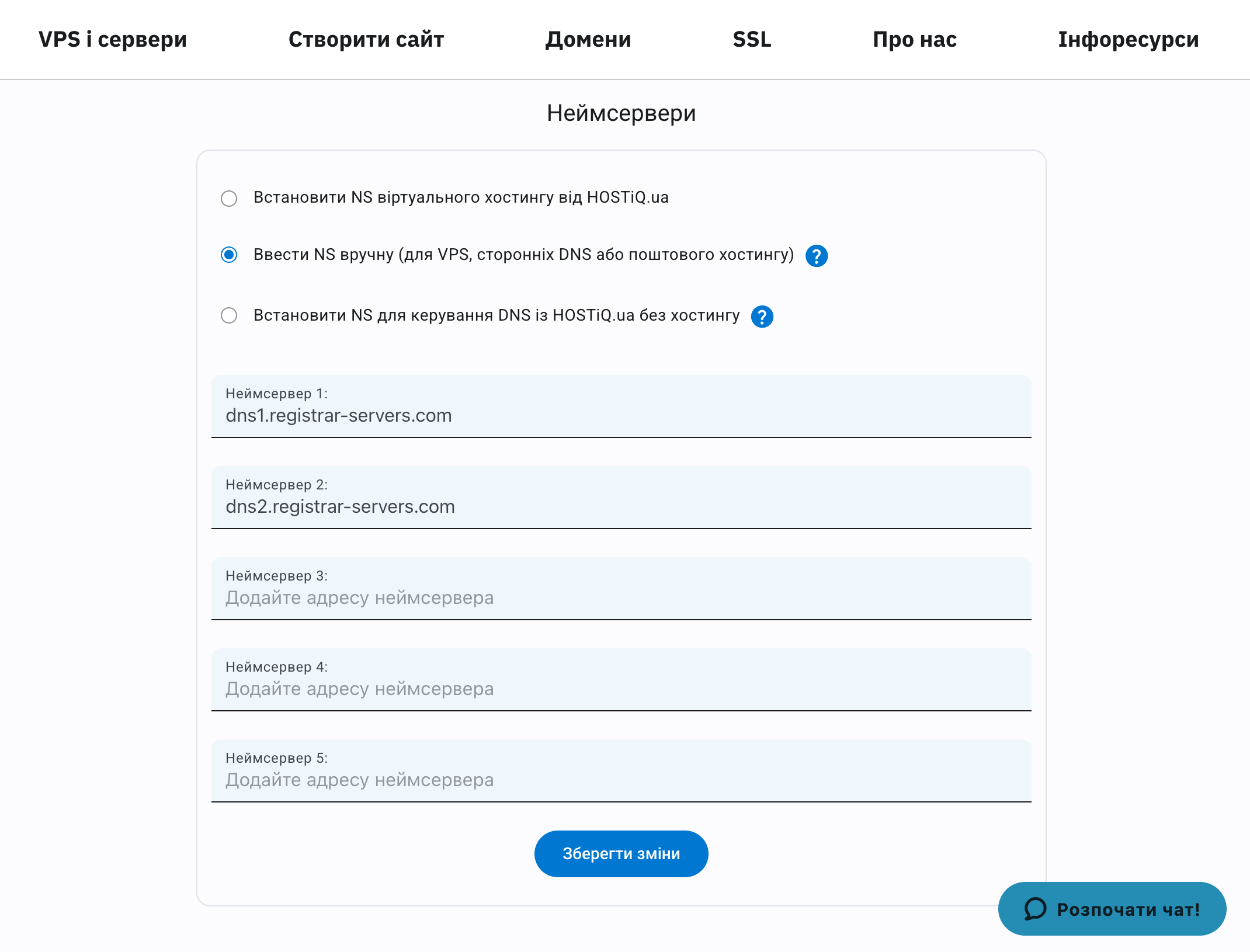The height and width of the screenshot is (952, 1250).
Task: Start a chat with Розпочати чат button
Action: [1112, 909]
